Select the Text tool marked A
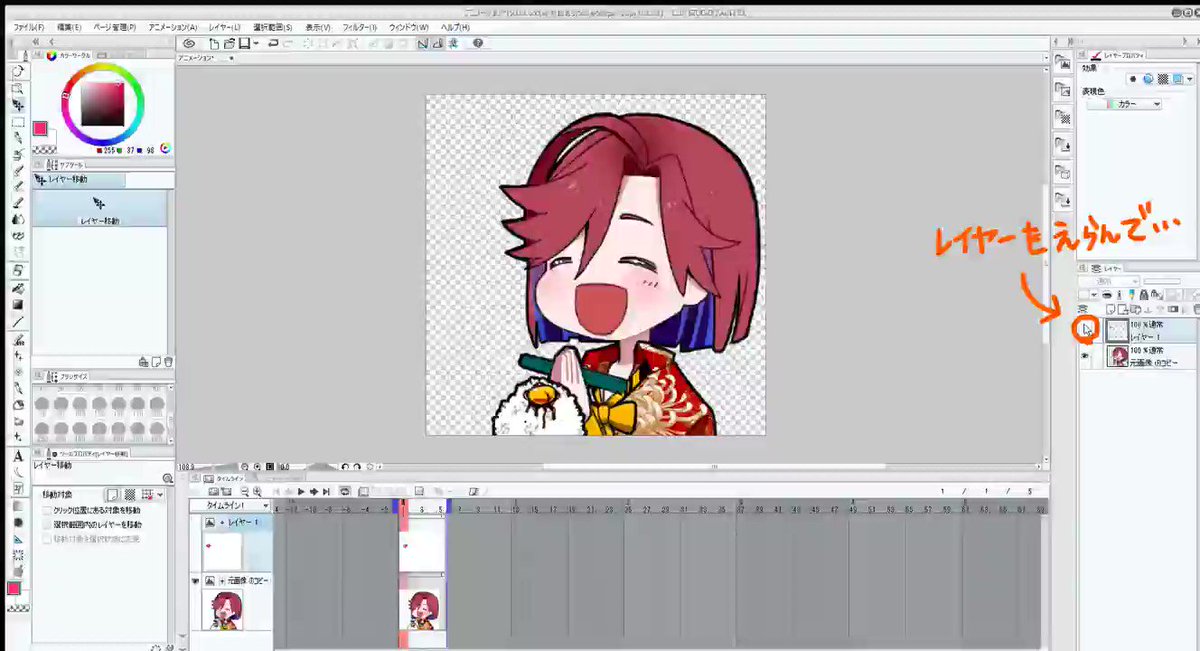The width and height of the screenshot is (1200, 651). pos(19,456)
